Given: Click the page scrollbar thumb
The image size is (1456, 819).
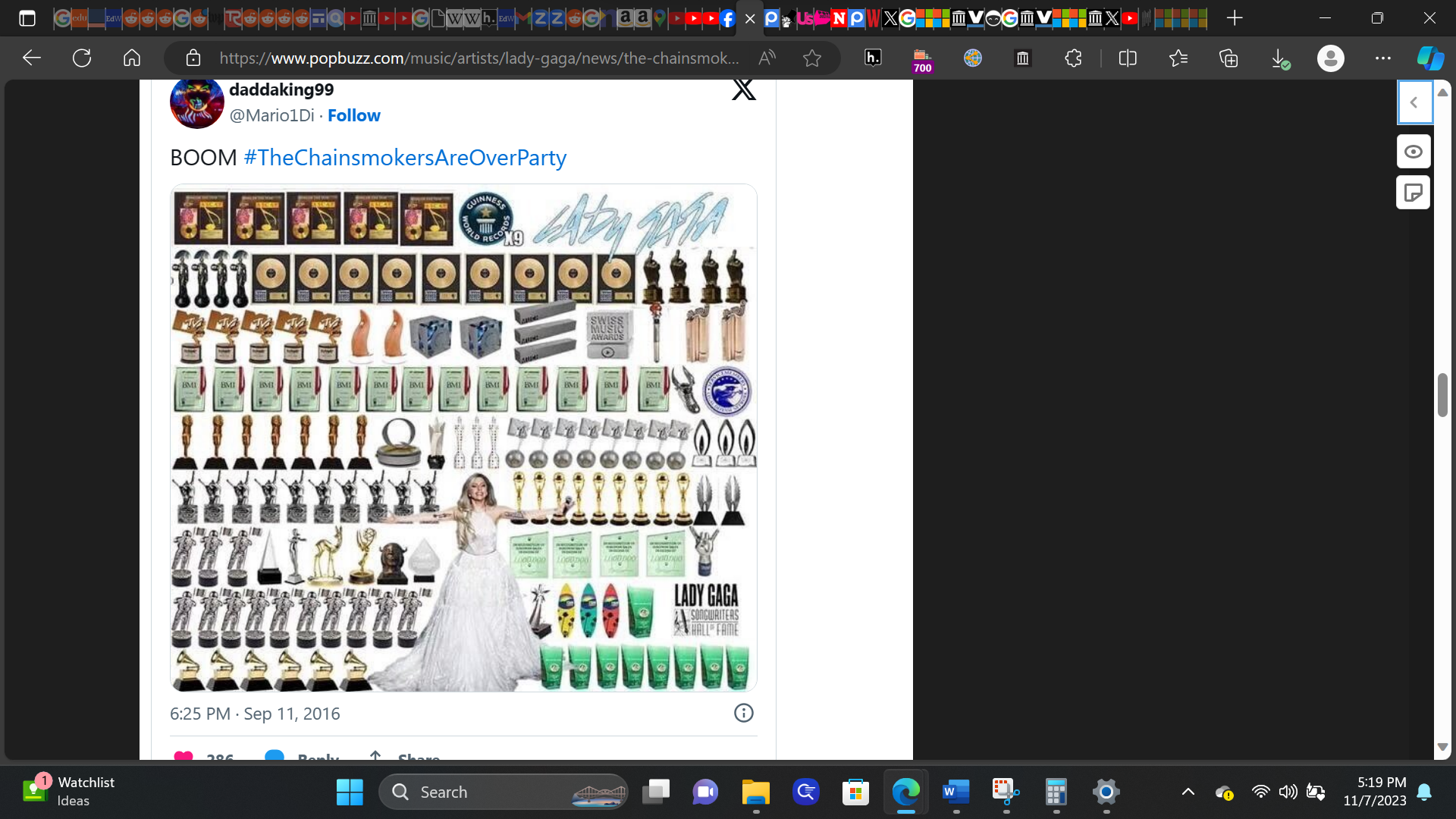Looking at the screenshot, I should click(1442, 394).
